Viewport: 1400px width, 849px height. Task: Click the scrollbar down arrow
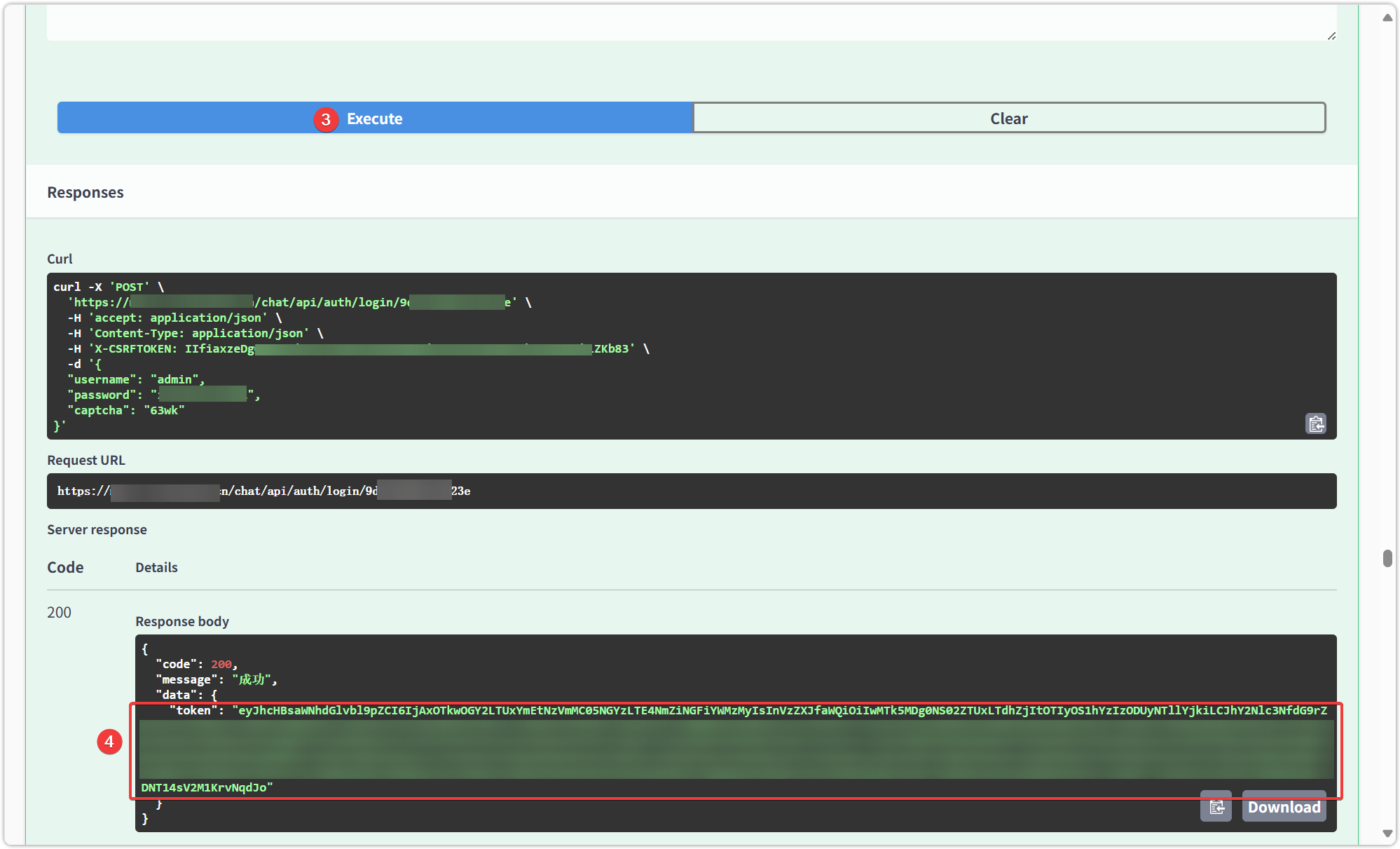point(1387,833)
